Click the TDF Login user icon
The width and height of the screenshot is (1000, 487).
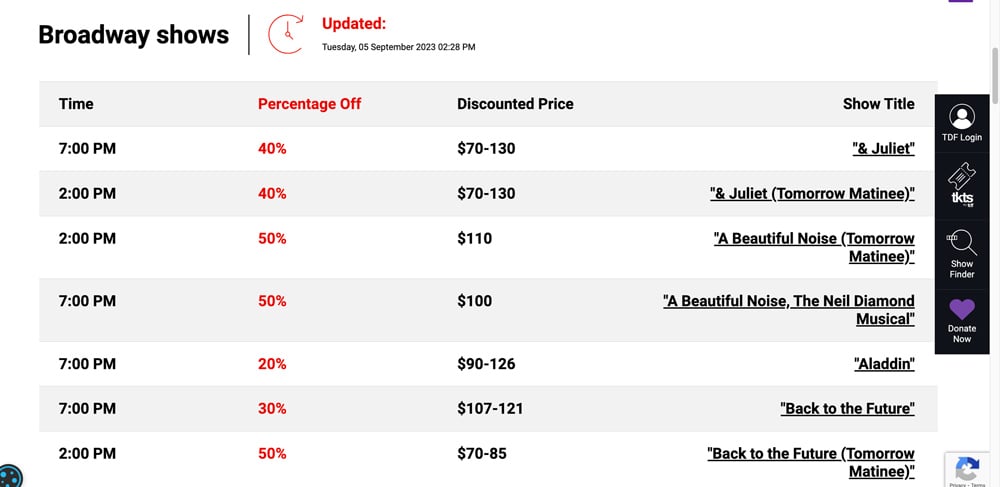(x=962, y=117)
